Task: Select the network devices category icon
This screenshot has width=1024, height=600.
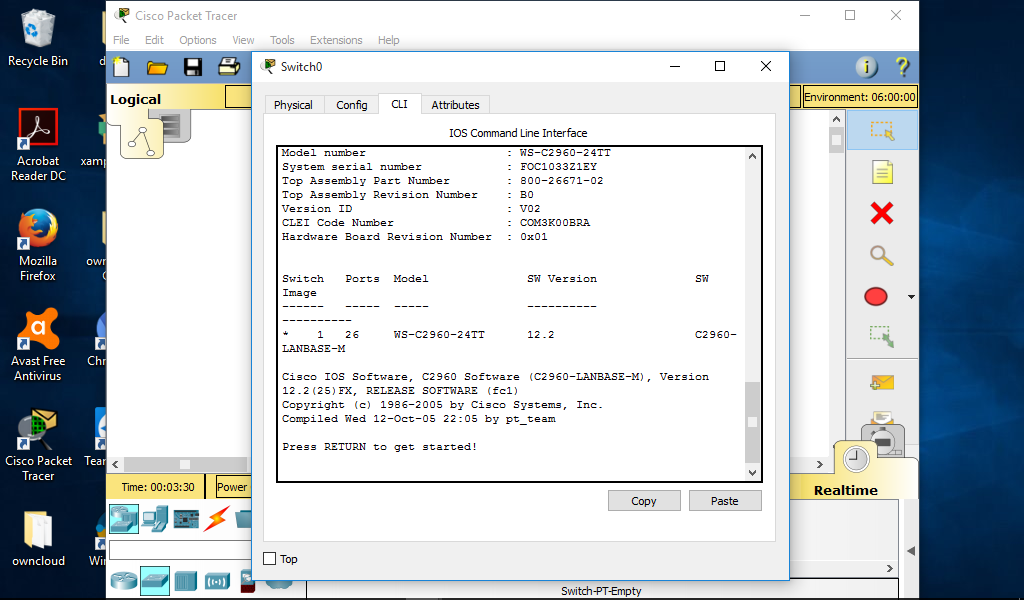Action: [123, 519]
